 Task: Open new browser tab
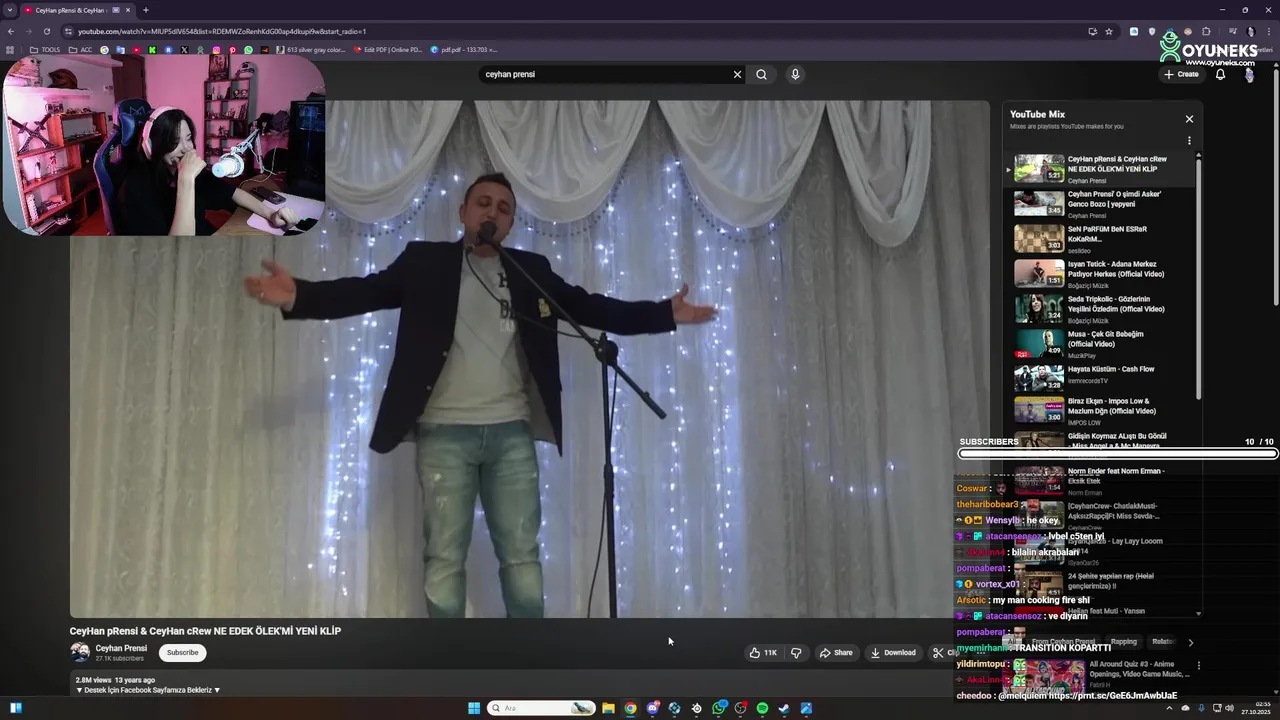(146, 10)
